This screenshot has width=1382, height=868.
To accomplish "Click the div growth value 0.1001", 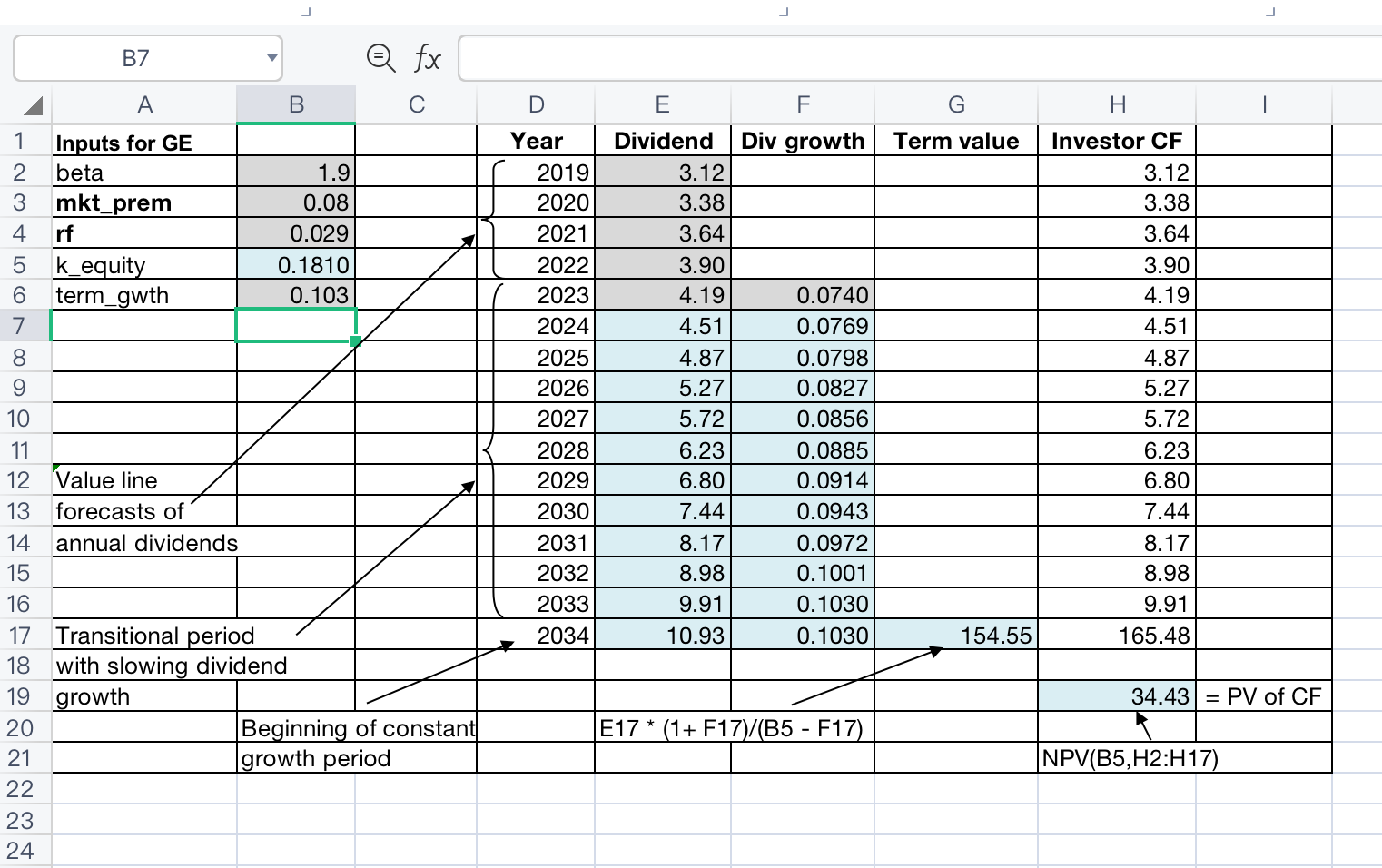I will pyautogui.click(x=803, y=573).
